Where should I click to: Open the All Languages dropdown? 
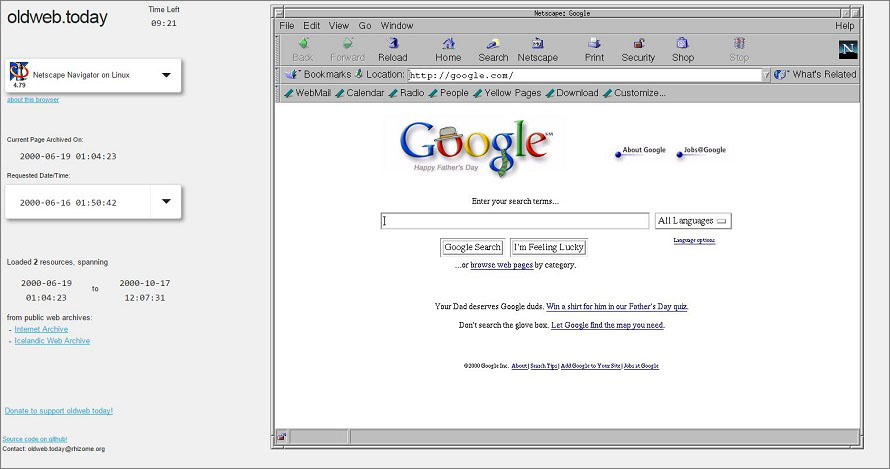click(693, 221)
